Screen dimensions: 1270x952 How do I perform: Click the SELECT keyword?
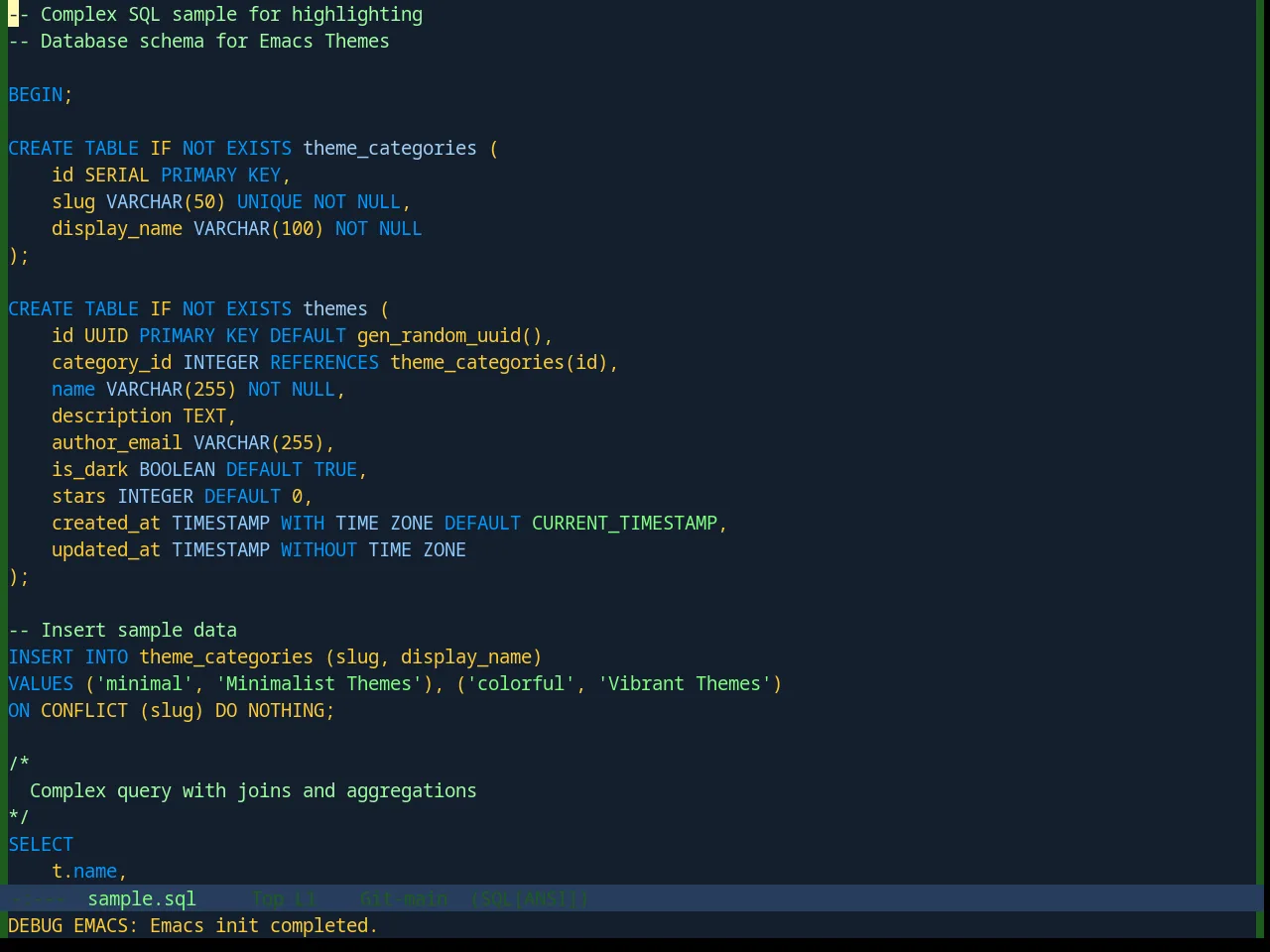pos(41,845)
